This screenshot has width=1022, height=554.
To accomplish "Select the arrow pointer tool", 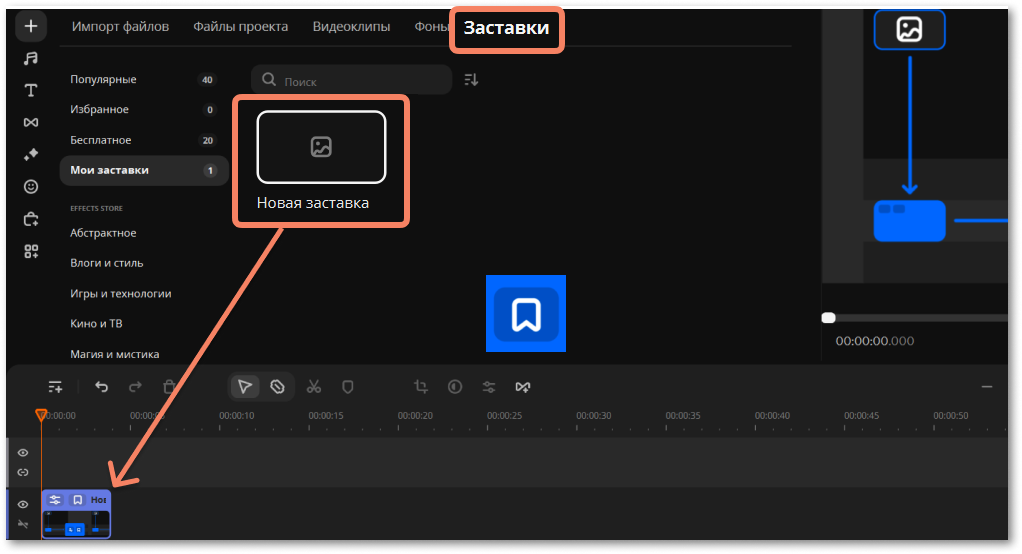I will [245, 386].
